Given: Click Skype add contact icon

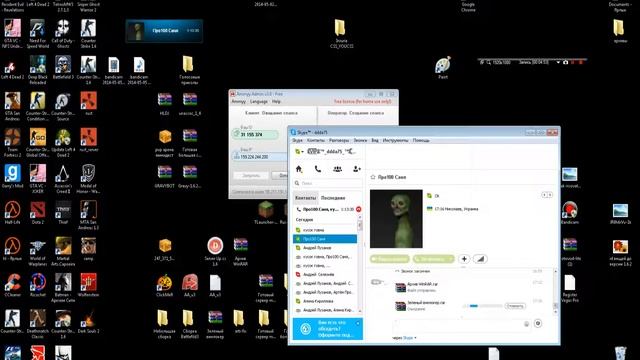Looking at the screenshot, I should pyautogui.click(x=357, y=169).
